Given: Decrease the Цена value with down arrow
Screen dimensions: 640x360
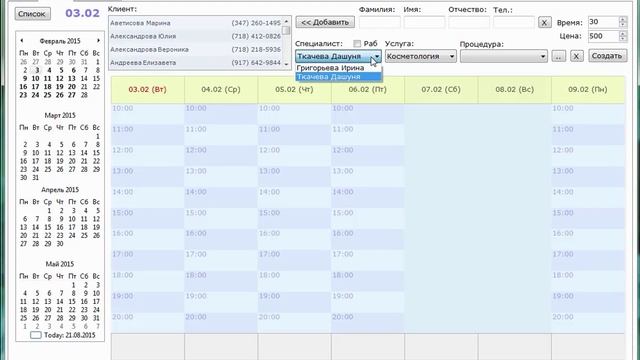Looking at the screenshot, I should coord(622,39).
